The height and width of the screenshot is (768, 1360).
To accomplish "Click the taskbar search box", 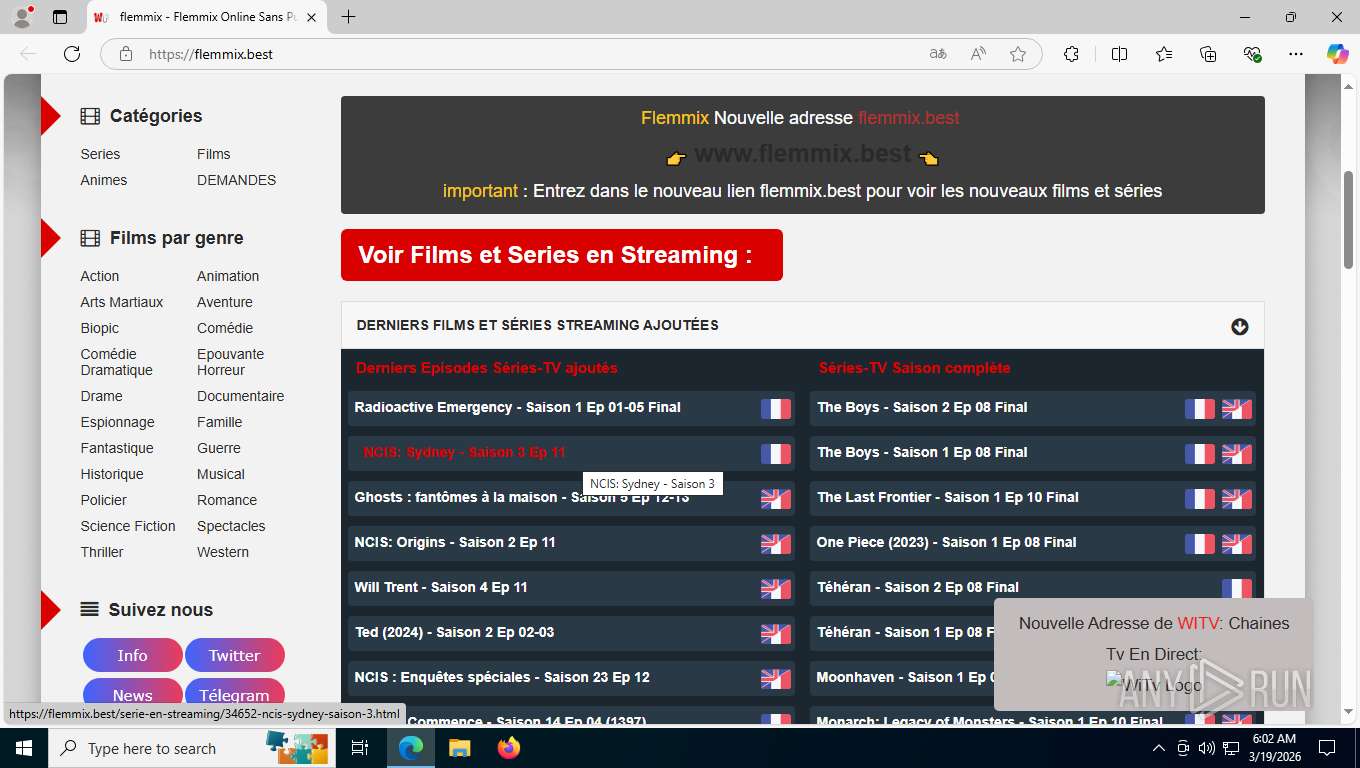I will (192, 748).
